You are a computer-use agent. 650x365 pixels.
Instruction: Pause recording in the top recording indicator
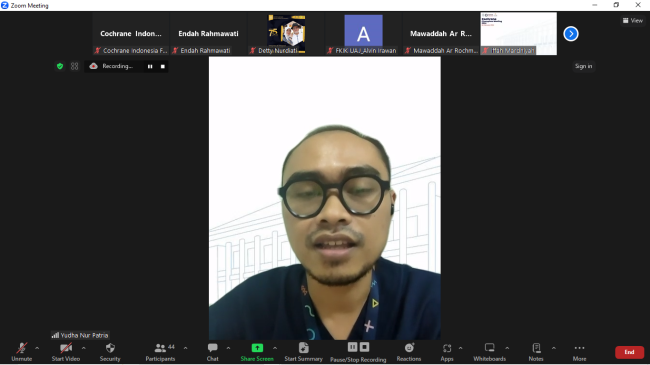[x=150, y=66]
